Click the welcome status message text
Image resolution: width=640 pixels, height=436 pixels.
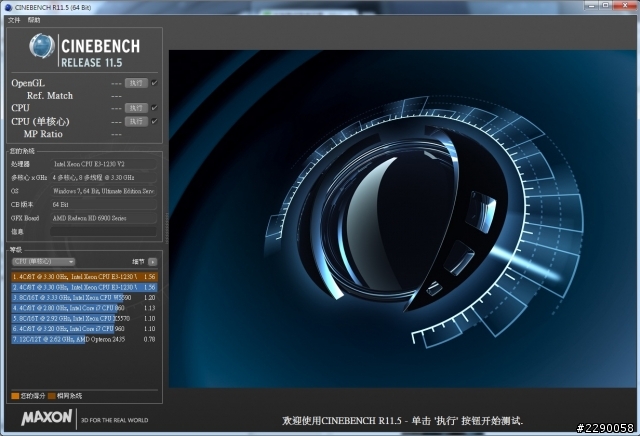pos(402,420)
